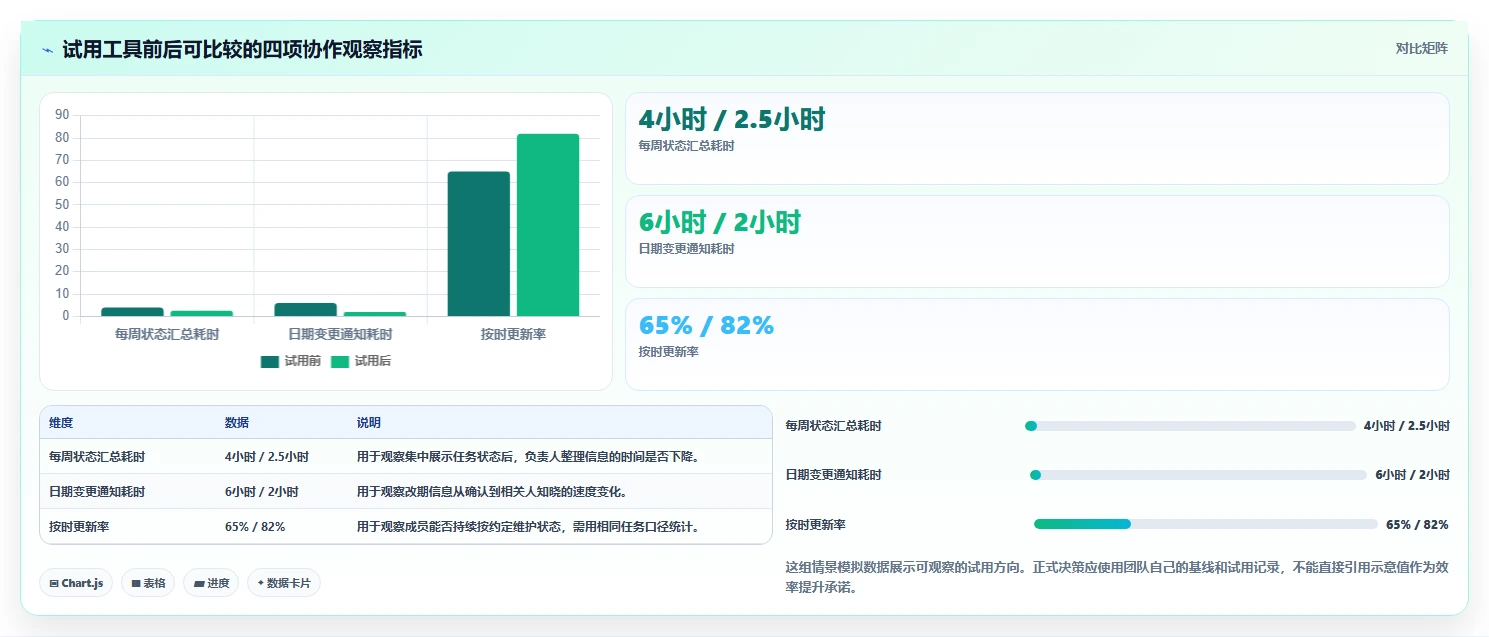1489x637 pixels.
Task: Click the 按时更新率 progress bar
Action: click(1206, 524)
